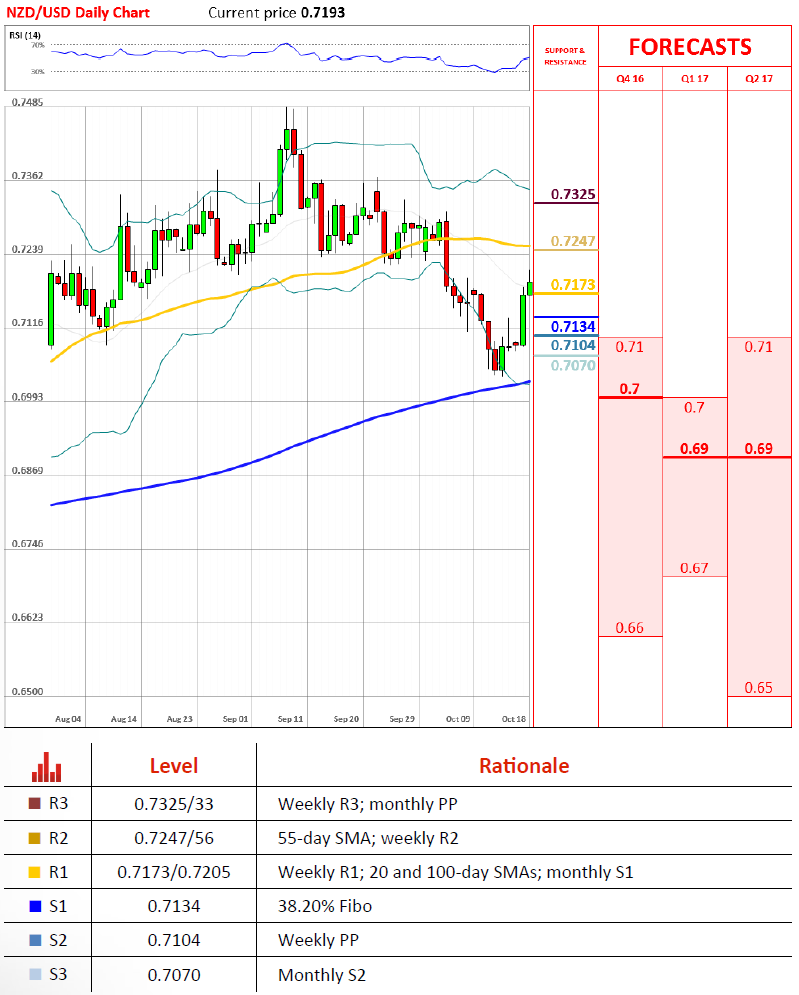Viewport: 799px width, 995px height.
Task: Click the S3 light blue color swatch
Action: (35, 974)
